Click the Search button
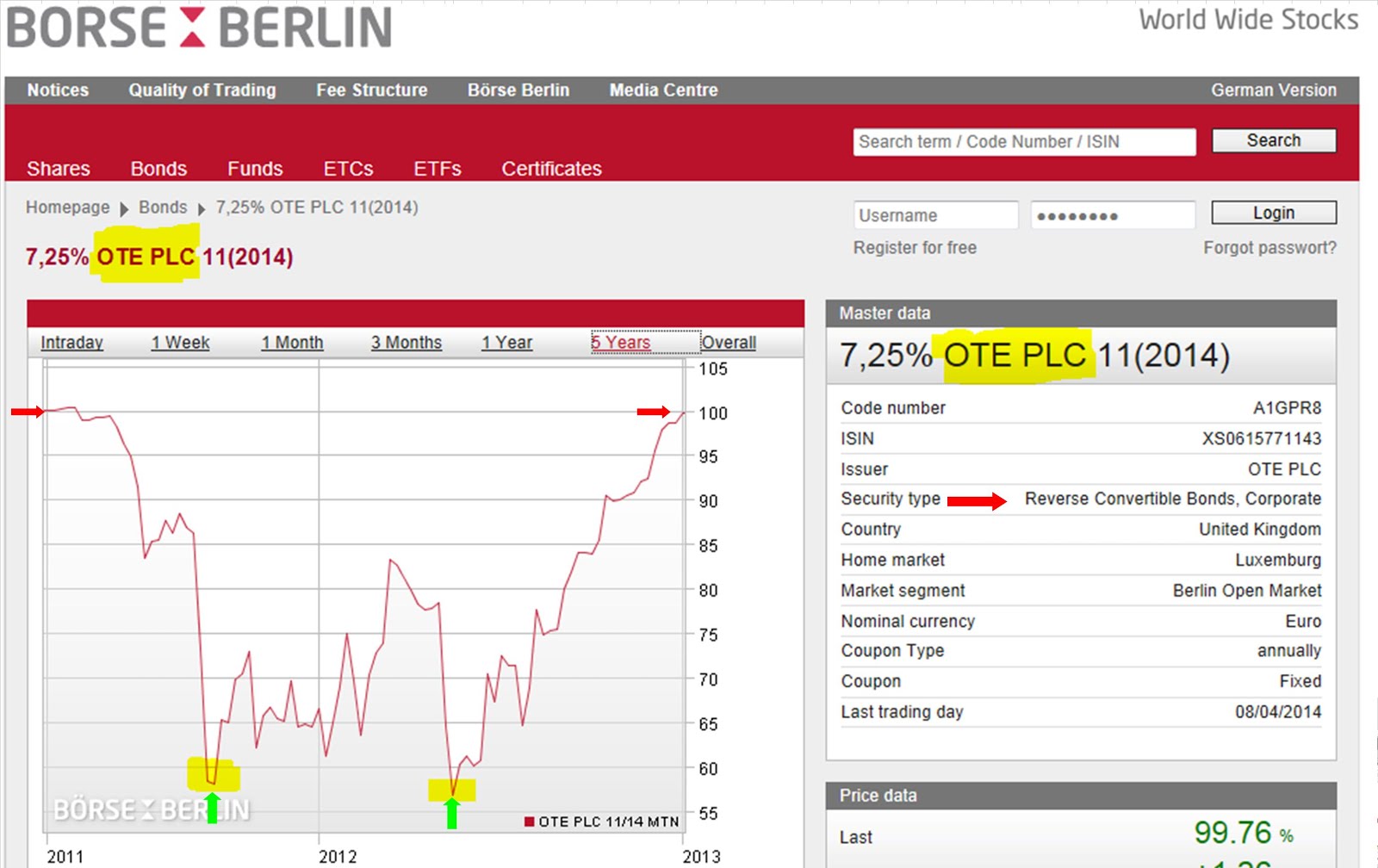This screenshot has height=868, width=1378. [x=1274, y=140]
